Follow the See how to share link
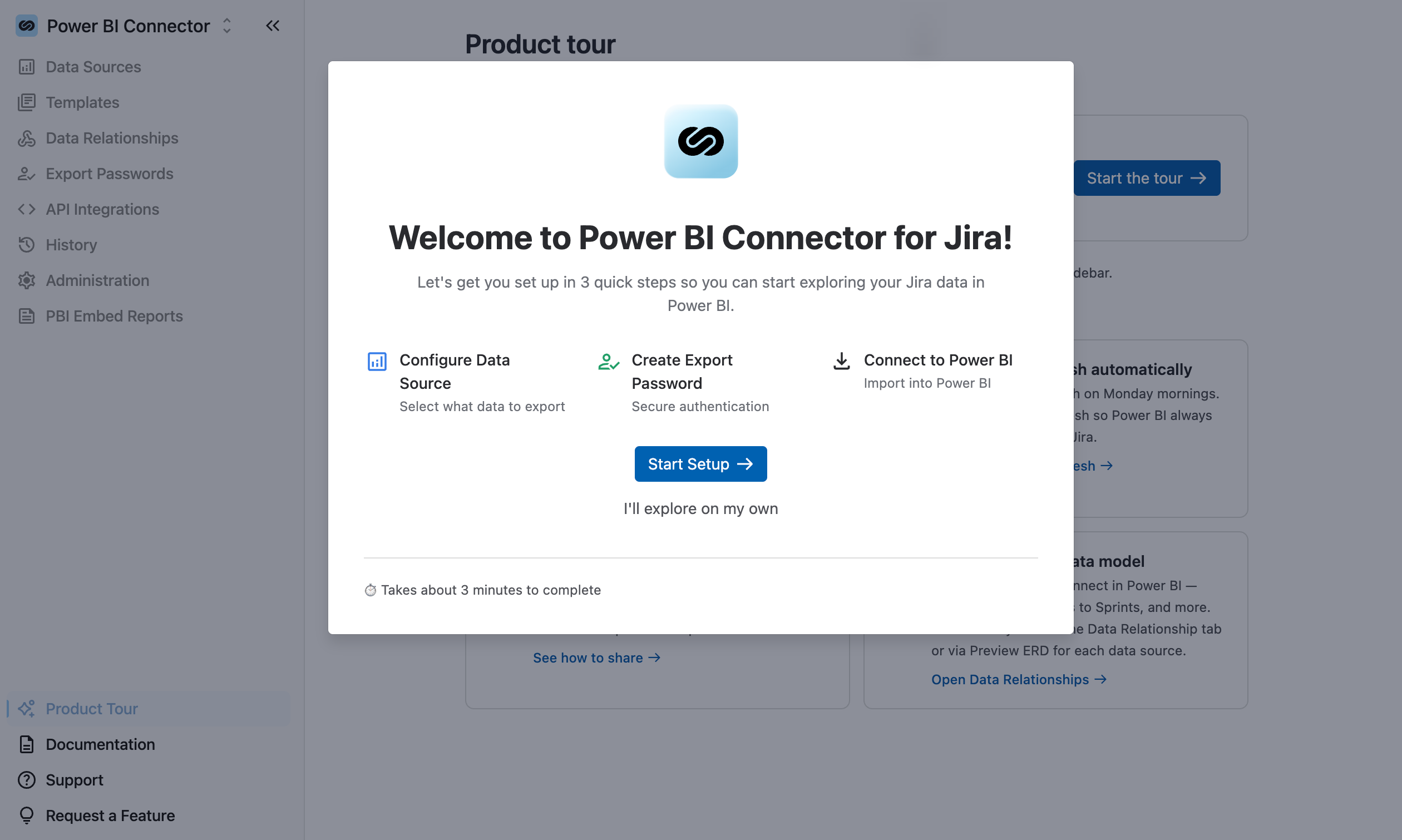 click(x=596, y=658)
